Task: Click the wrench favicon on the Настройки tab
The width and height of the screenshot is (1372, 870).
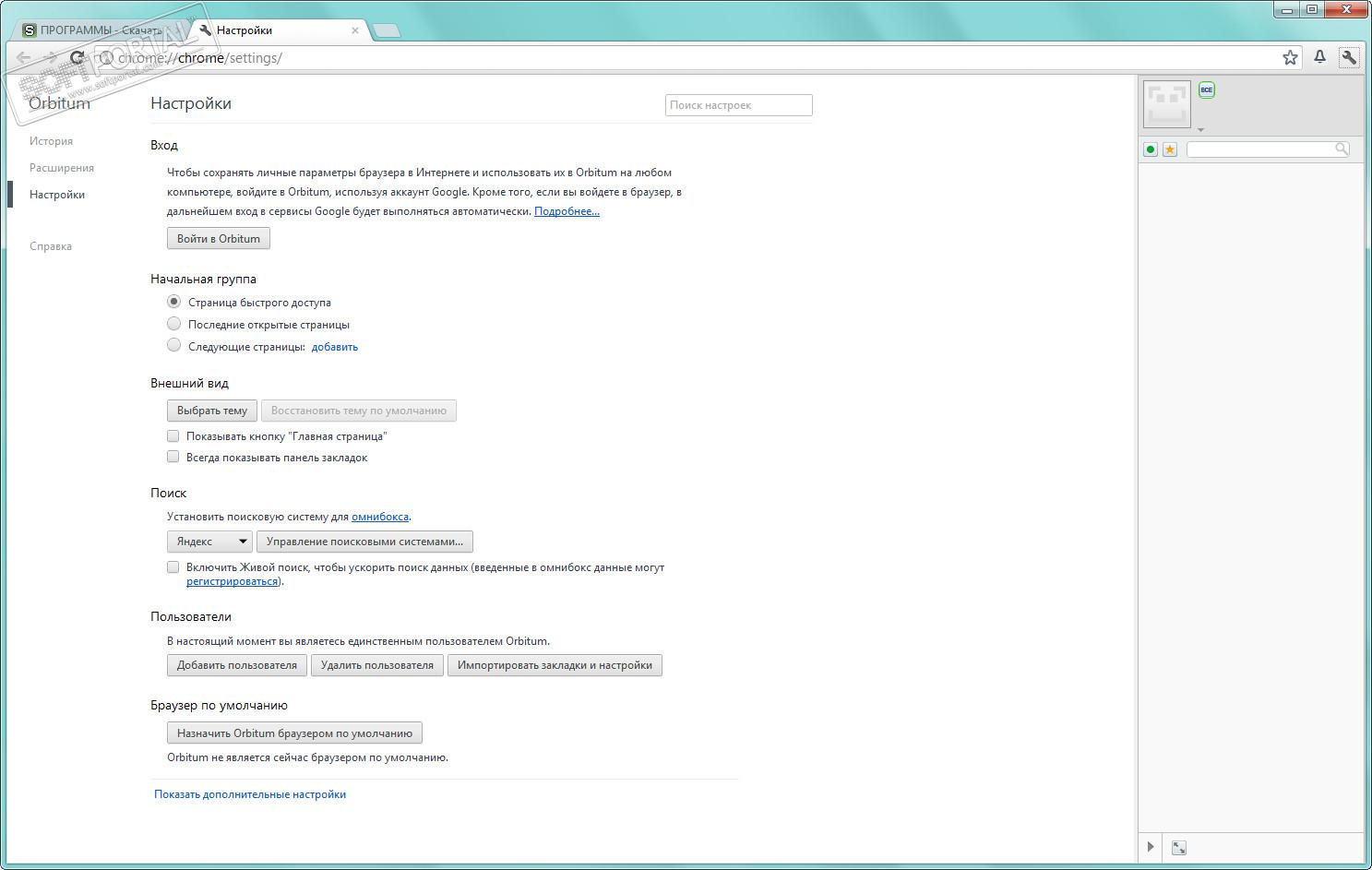Action: 206,30
